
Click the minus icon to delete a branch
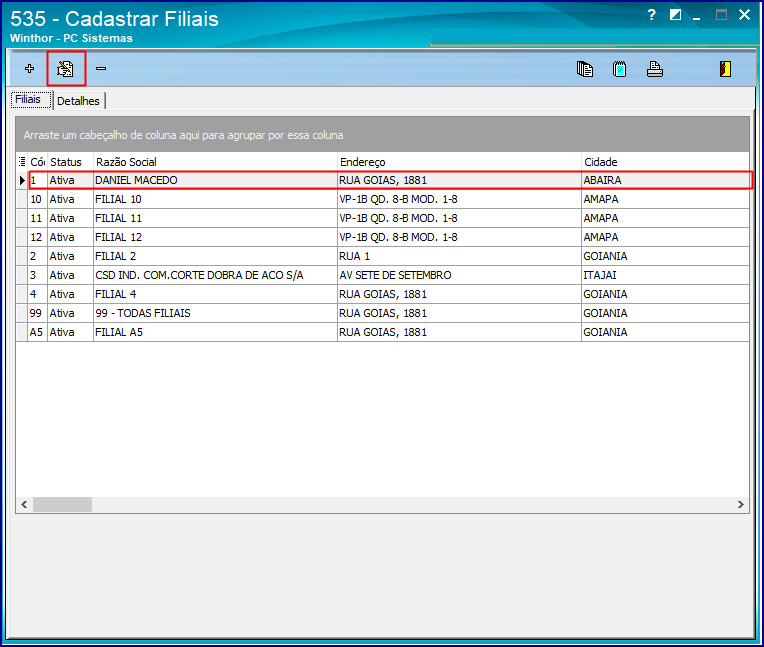pos(101,69)
